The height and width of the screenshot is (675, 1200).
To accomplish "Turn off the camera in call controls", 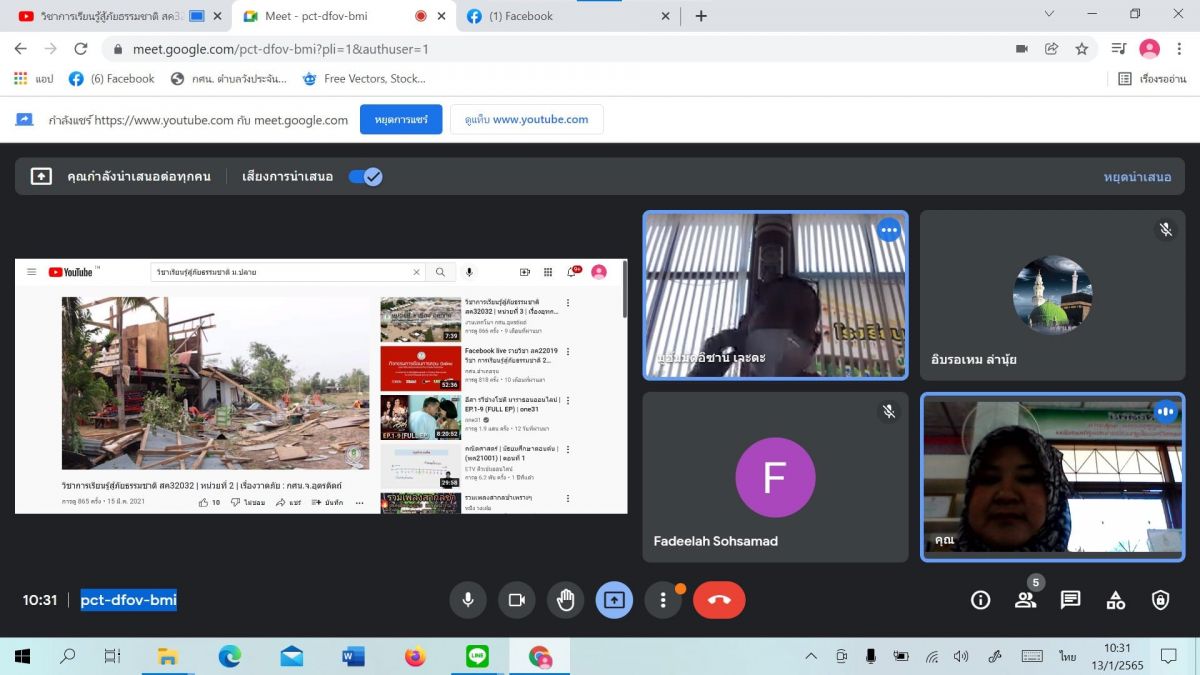I will (x=517, y=600).
